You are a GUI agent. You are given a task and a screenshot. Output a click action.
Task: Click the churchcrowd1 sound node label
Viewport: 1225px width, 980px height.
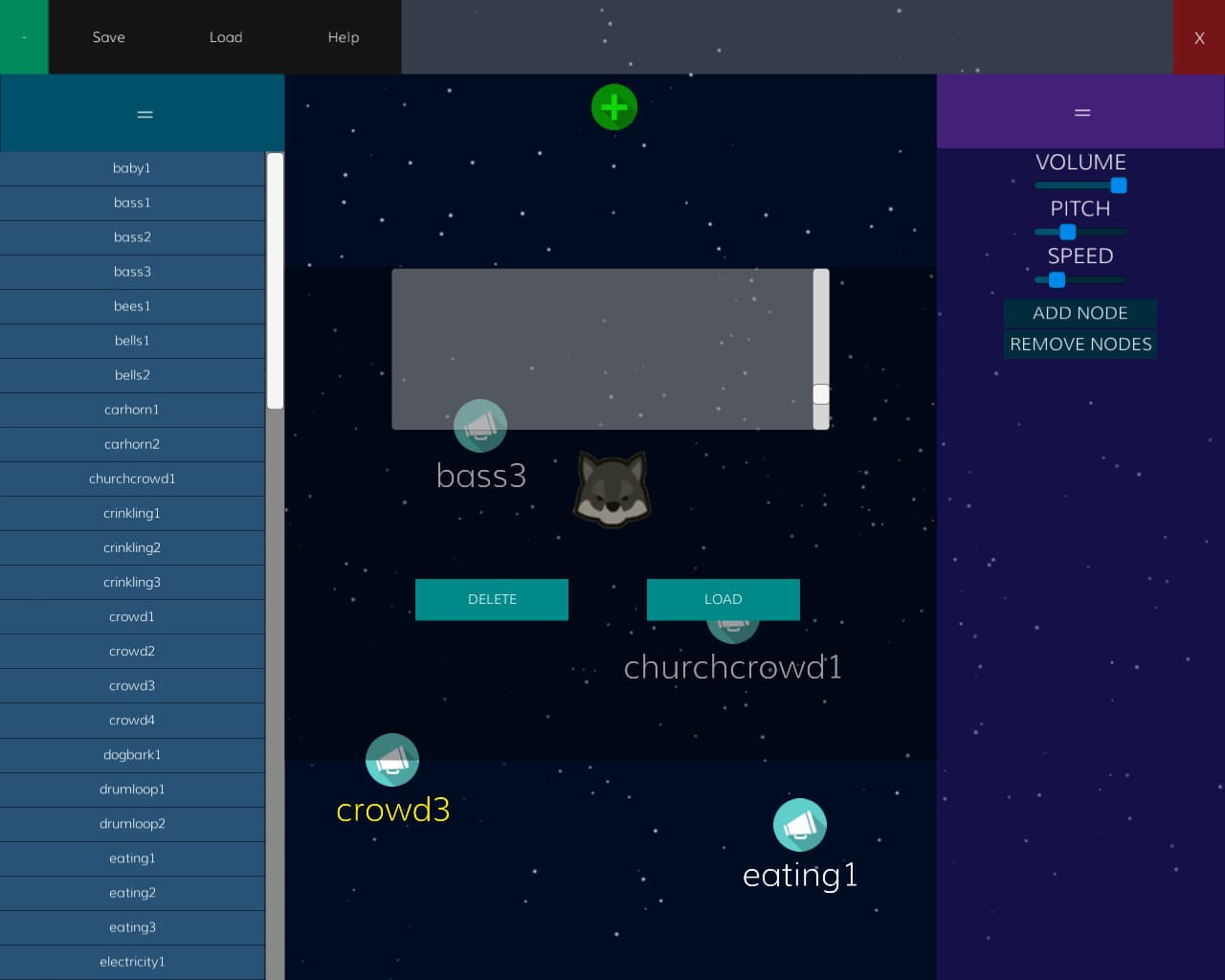pyautogui.click(x=733, y=667)
